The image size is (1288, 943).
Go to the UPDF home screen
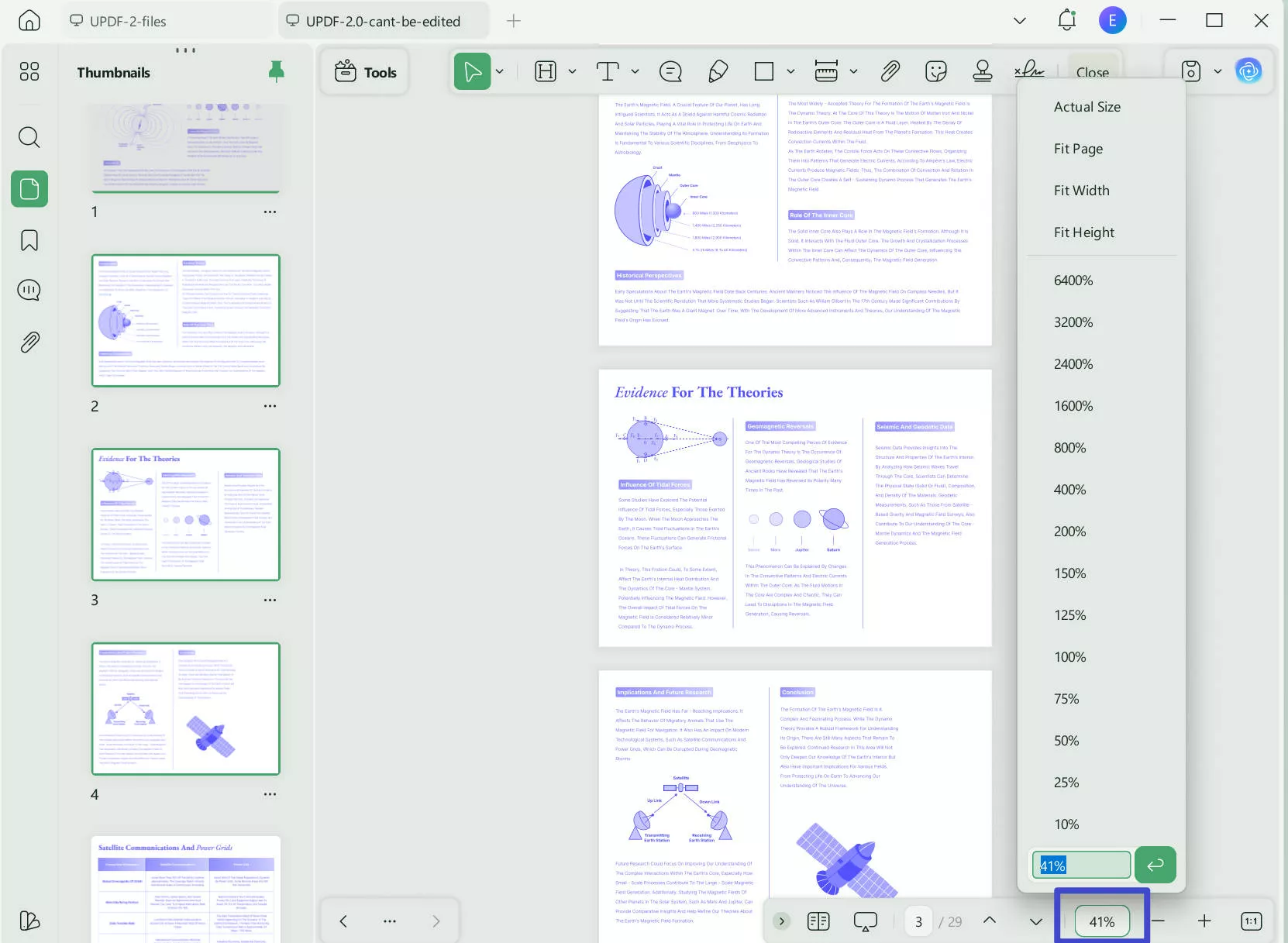[x=29, y=21]
